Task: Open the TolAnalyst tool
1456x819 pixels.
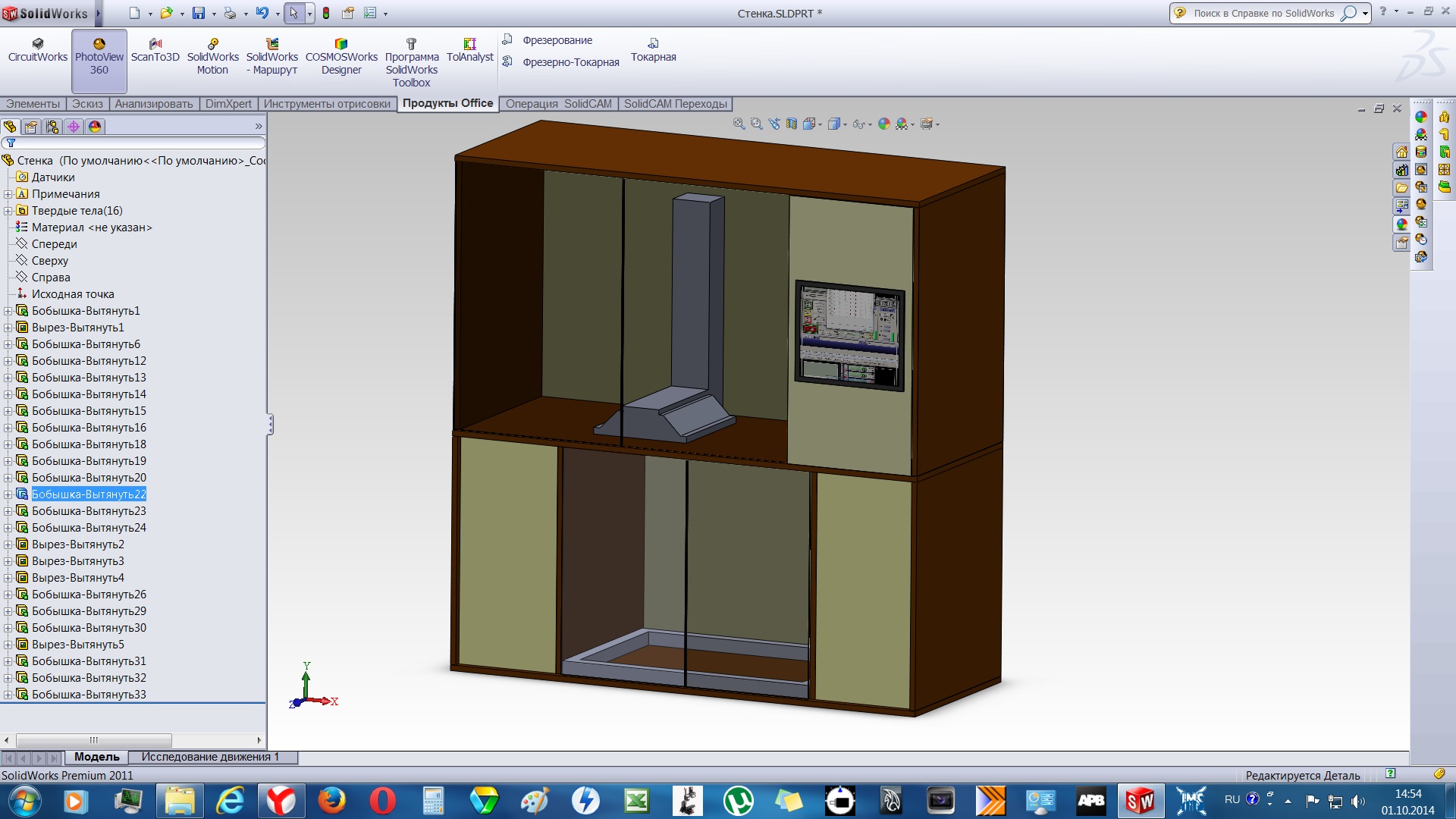Action: (469, 51)
